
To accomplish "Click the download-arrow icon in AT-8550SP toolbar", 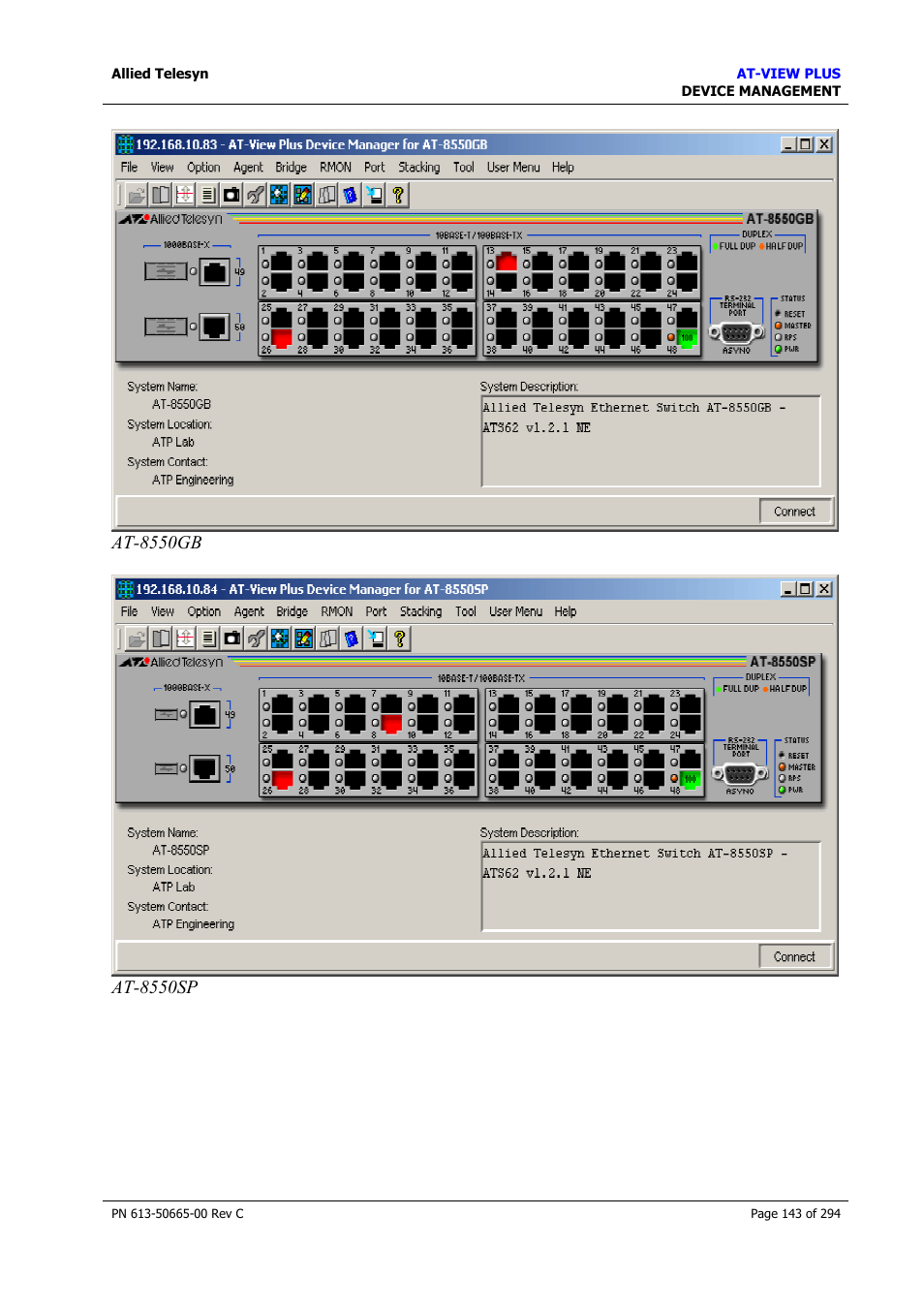I will 375,639.
